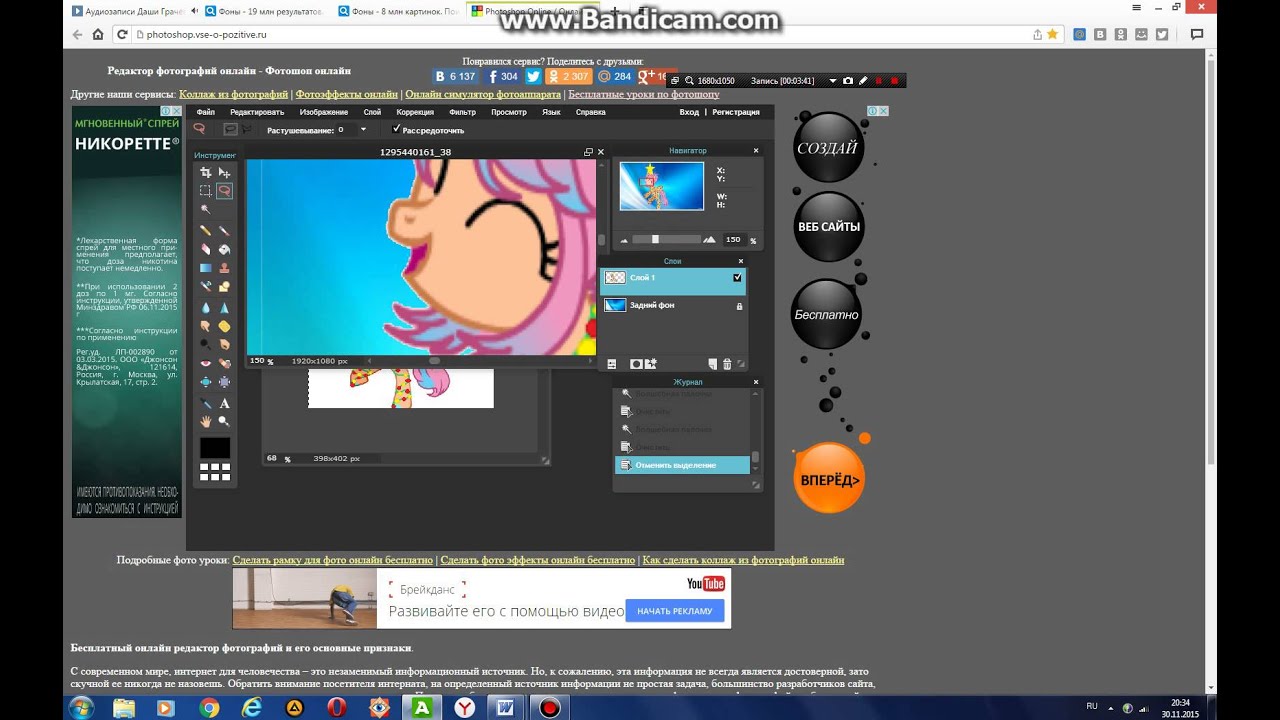
Task: Select the Zoom tool in toolbox
Action: (224, 421)
